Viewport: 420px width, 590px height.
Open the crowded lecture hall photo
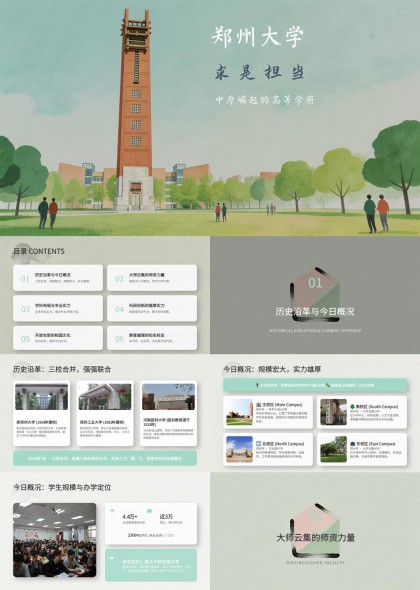coord(55,540)
